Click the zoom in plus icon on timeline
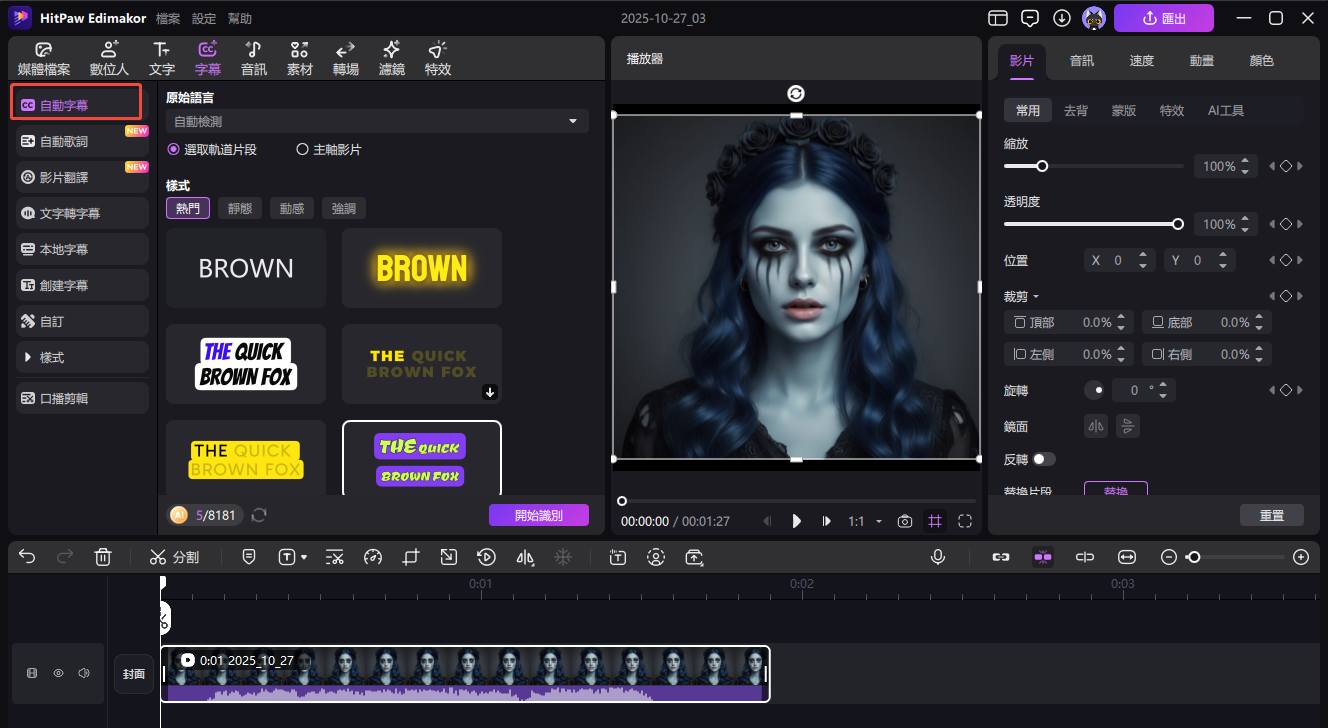 click(1300, 557)
